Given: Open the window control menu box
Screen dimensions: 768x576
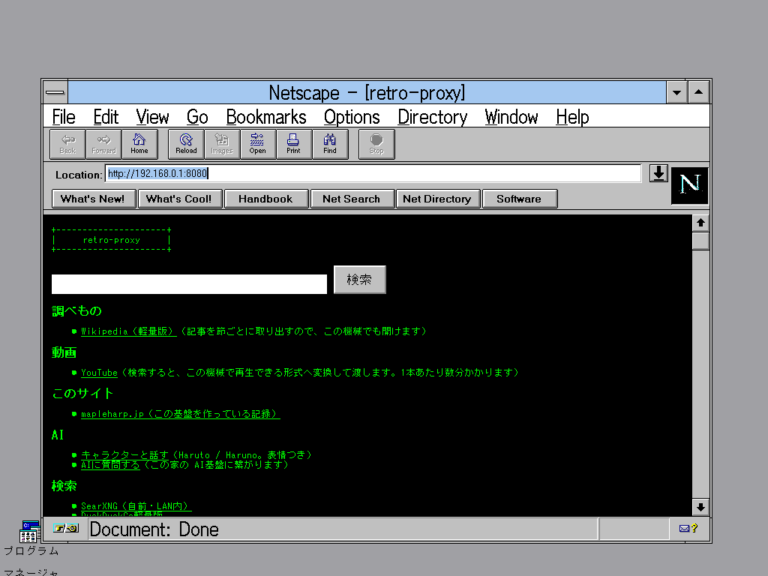Looking at the screenshot, I should pyautogui.click(x=55, y=92).
